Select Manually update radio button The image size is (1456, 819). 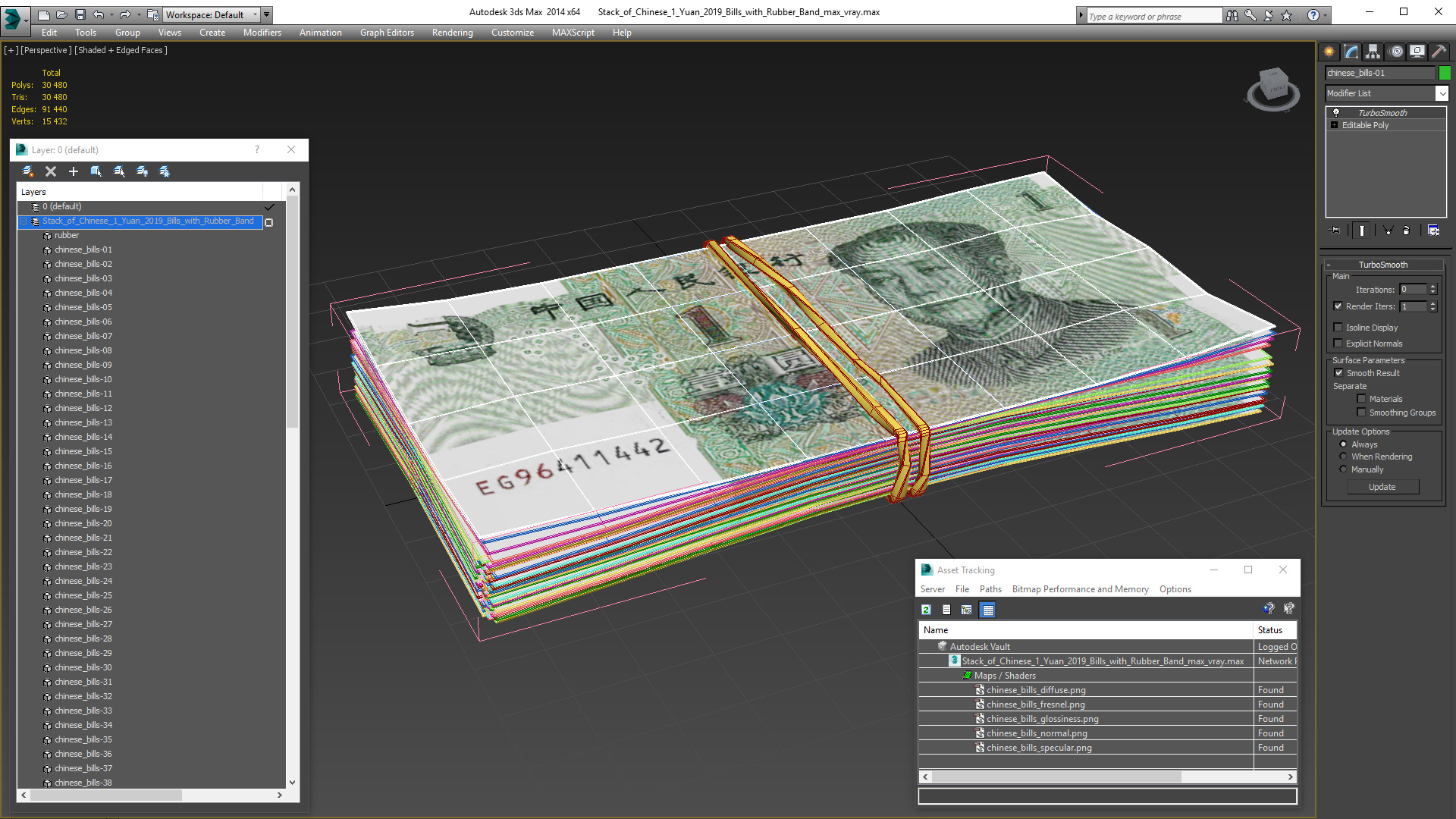pyautogui.click(x=1343, y=469)
